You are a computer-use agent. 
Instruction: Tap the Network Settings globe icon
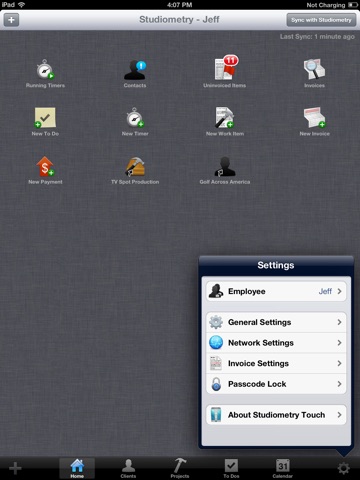(x=216, y=343)
